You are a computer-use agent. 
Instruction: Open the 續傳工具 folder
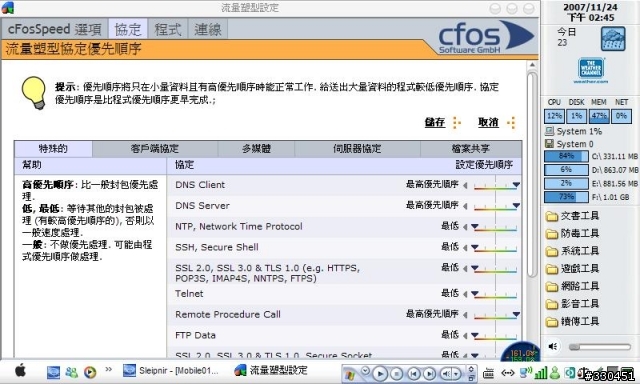pos(572,321)
